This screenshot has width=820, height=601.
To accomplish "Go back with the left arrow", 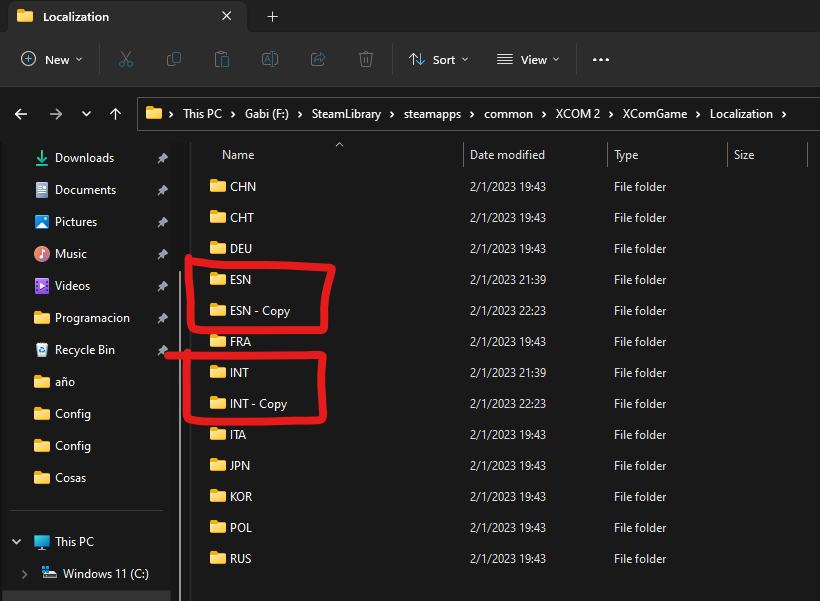I will point(21,114).
